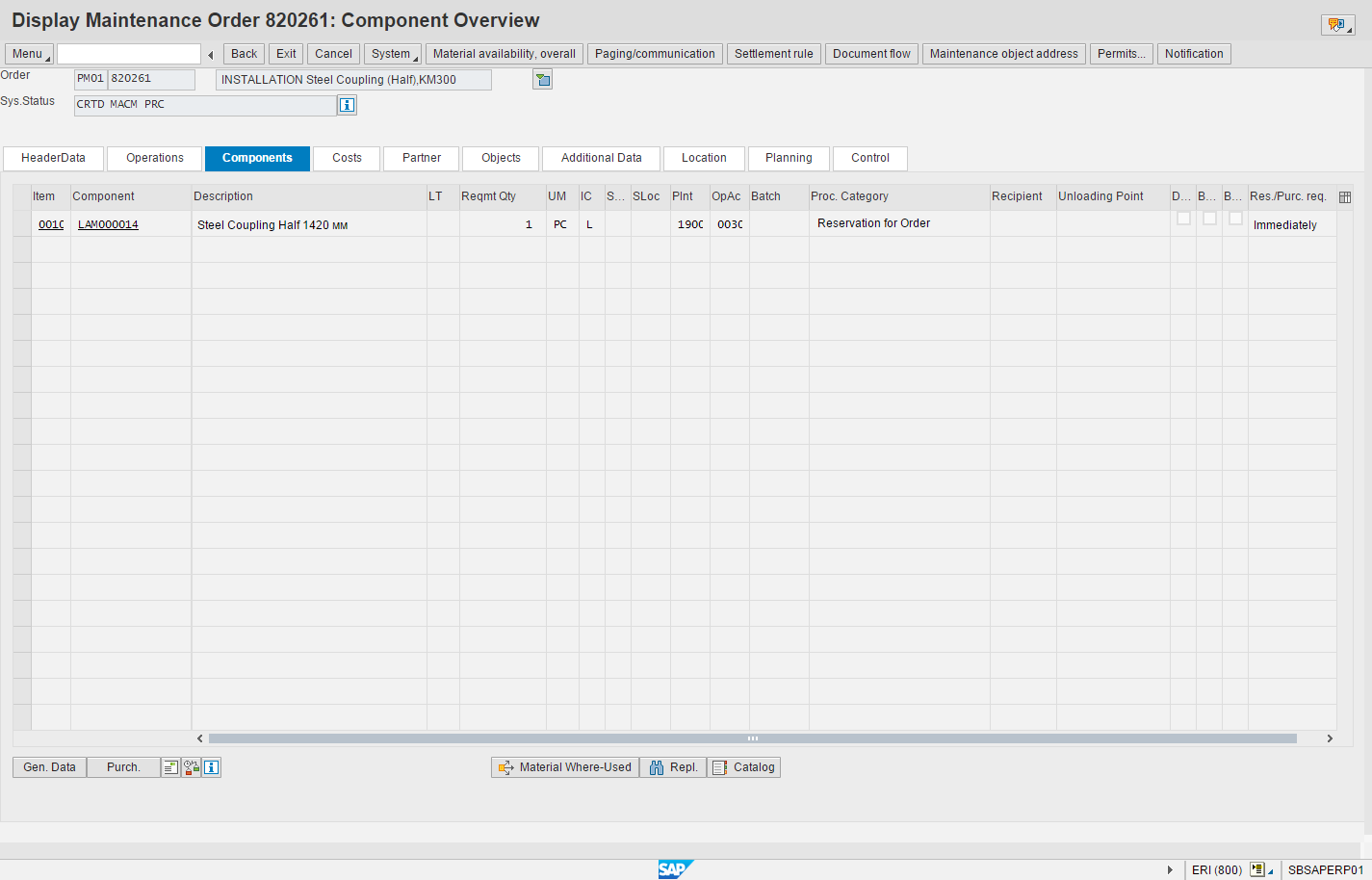Click the Gen. Data button
This screenshot has width=1372, height=880.
tap(50, 767)
